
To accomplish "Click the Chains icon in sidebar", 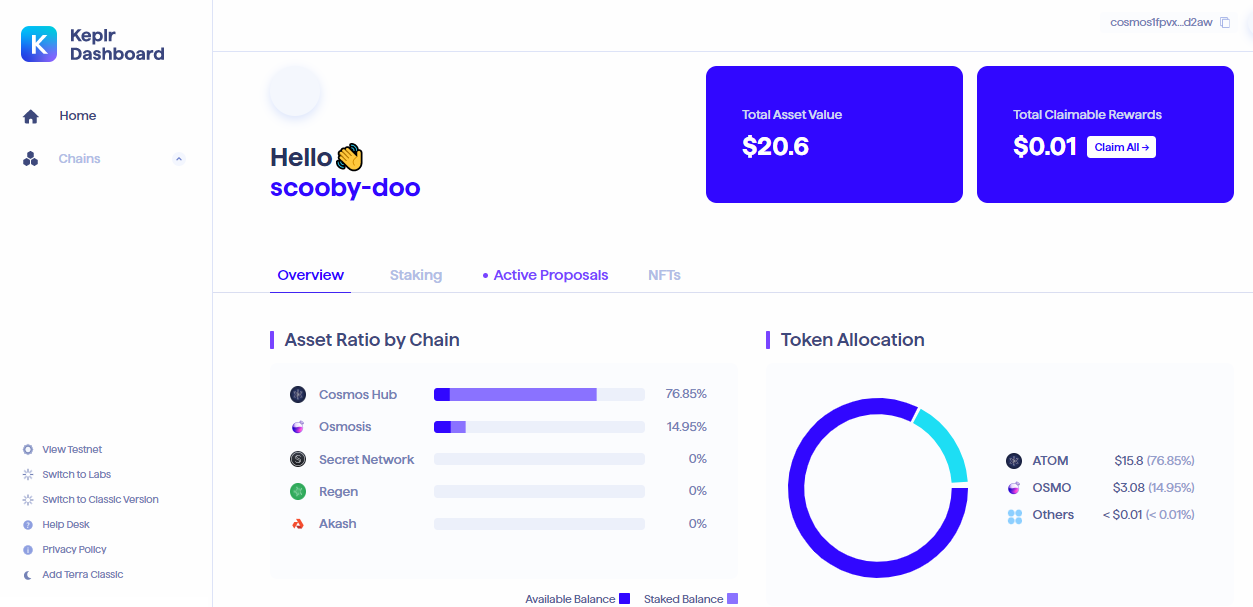I will (31, 159).
